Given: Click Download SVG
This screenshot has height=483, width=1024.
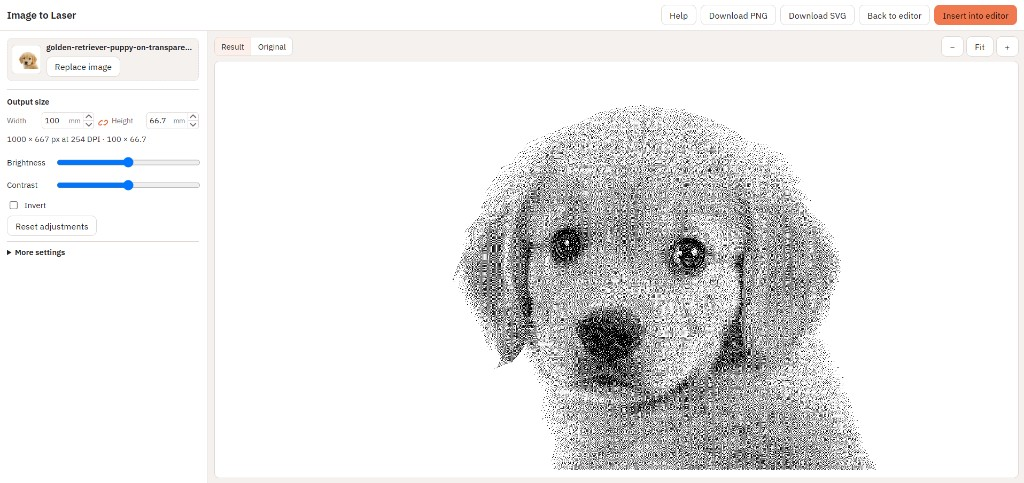Looking at the screenshot, I should 818,16.
